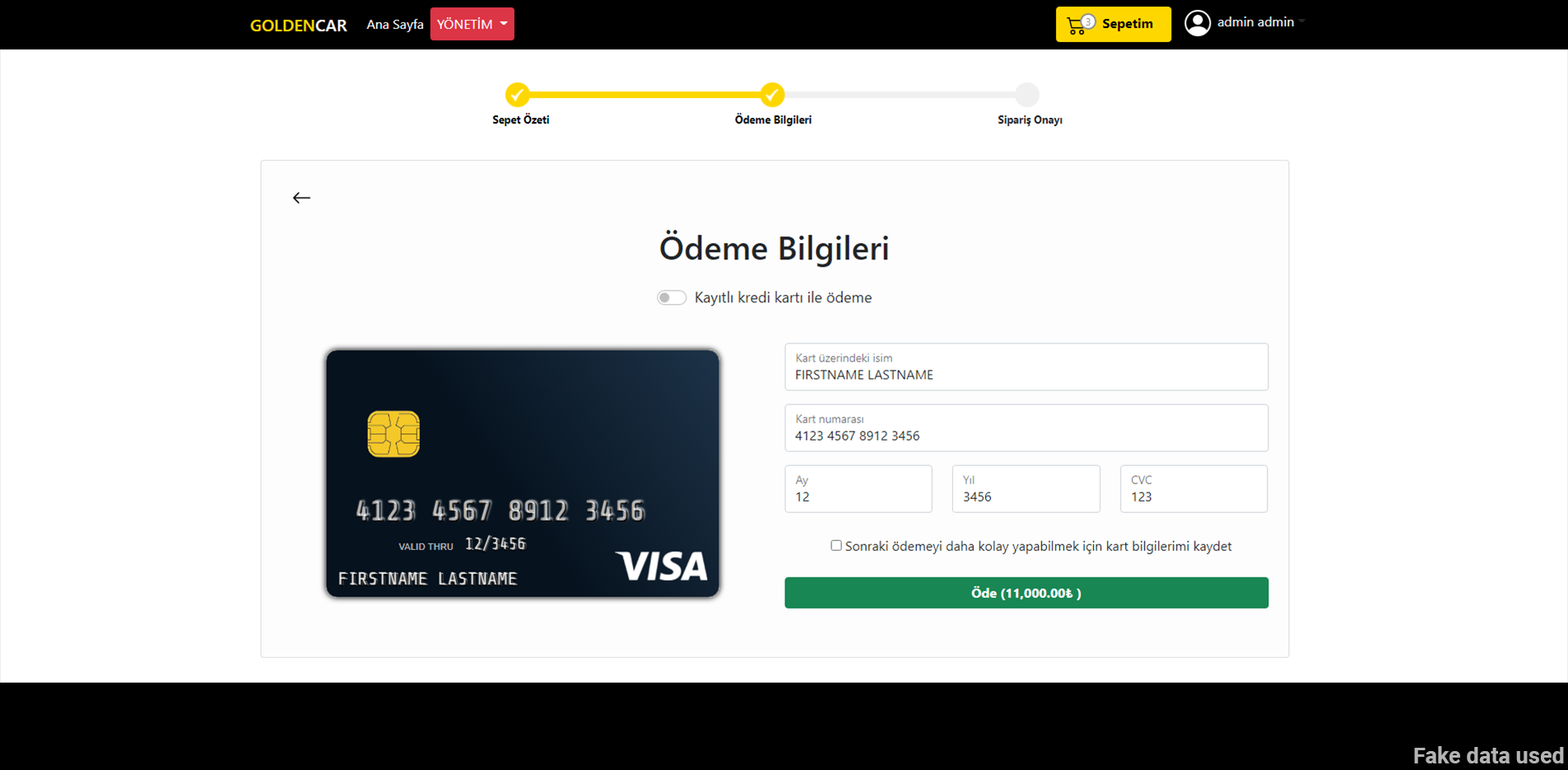The height and width of the screenshot is (770, 1568).
Task: Focus the Kart üzerindeki isim field
Action: 1026,366
